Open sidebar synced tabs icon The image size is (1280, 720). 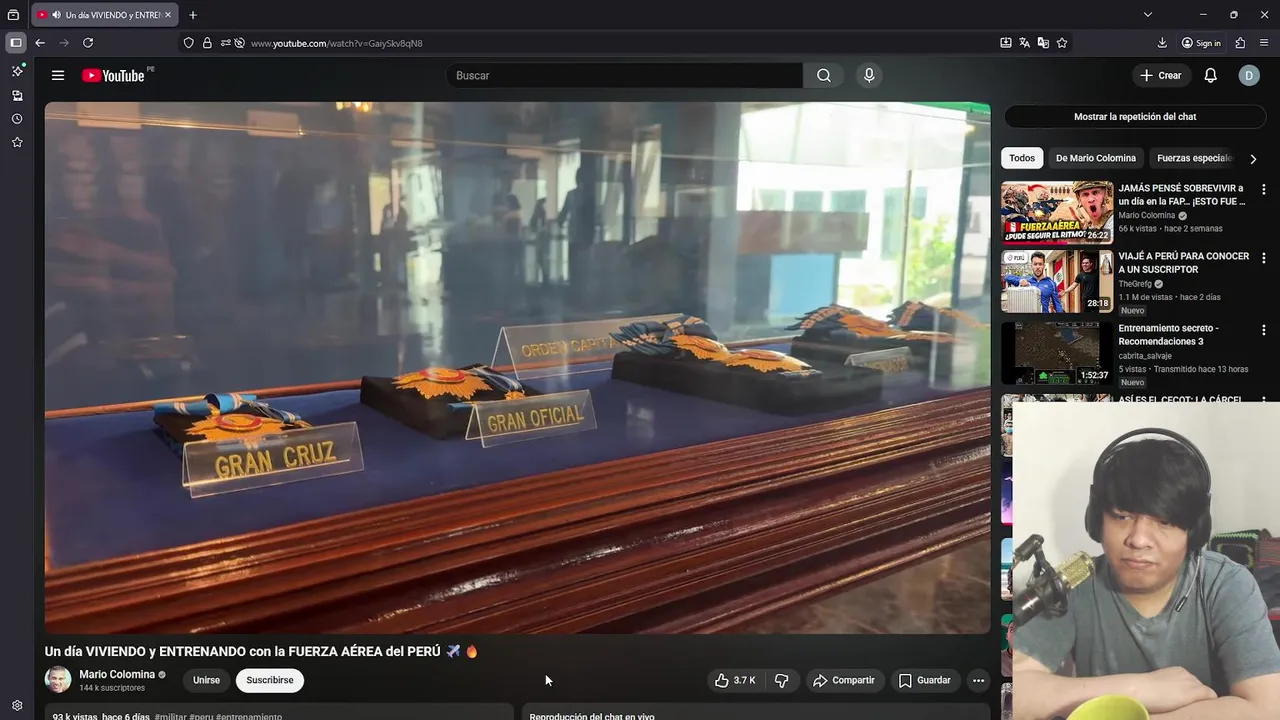point(17,95)
